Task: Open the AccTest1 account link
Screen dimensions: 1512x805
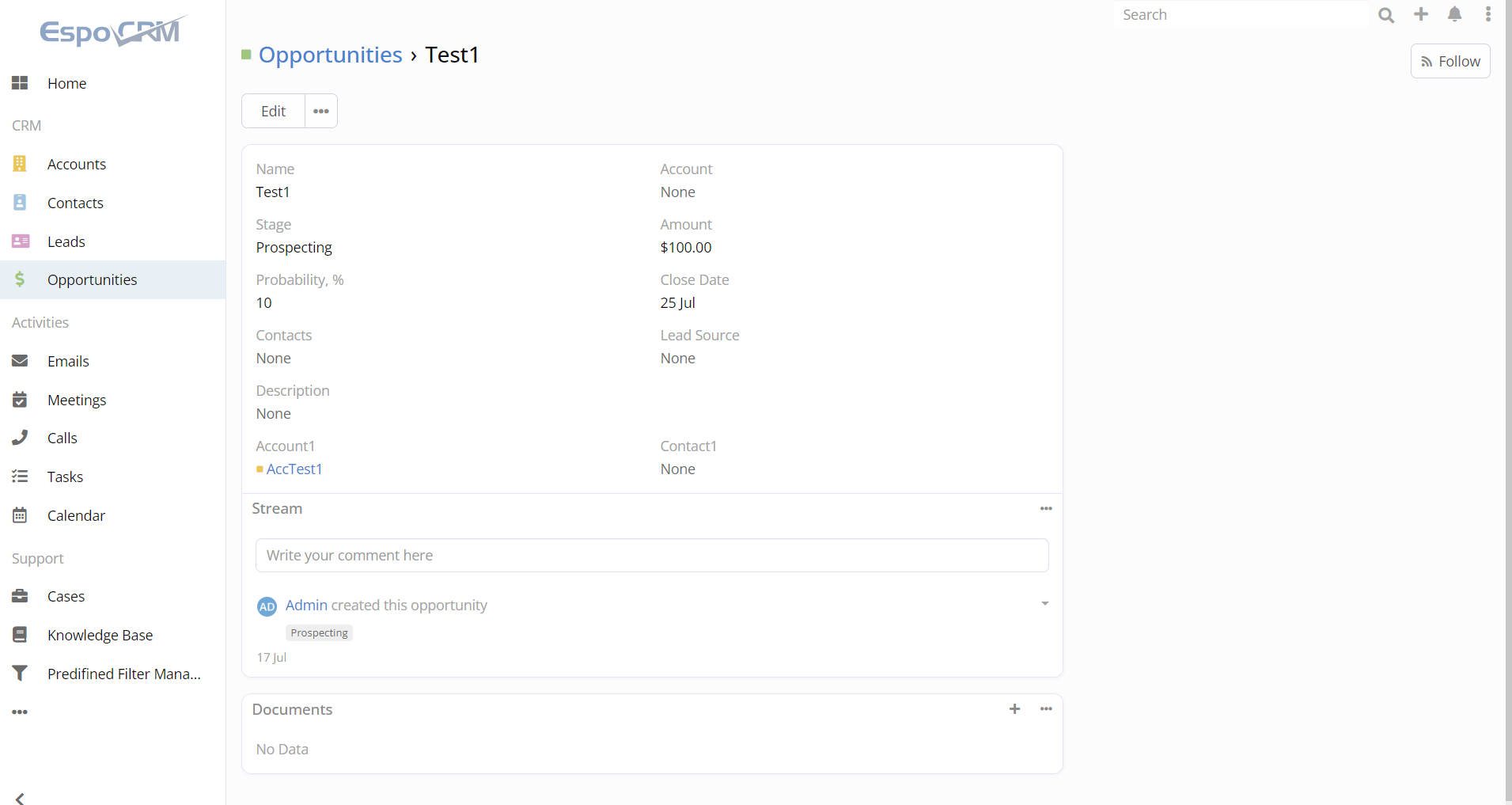Action: click(x=294, y=469)
